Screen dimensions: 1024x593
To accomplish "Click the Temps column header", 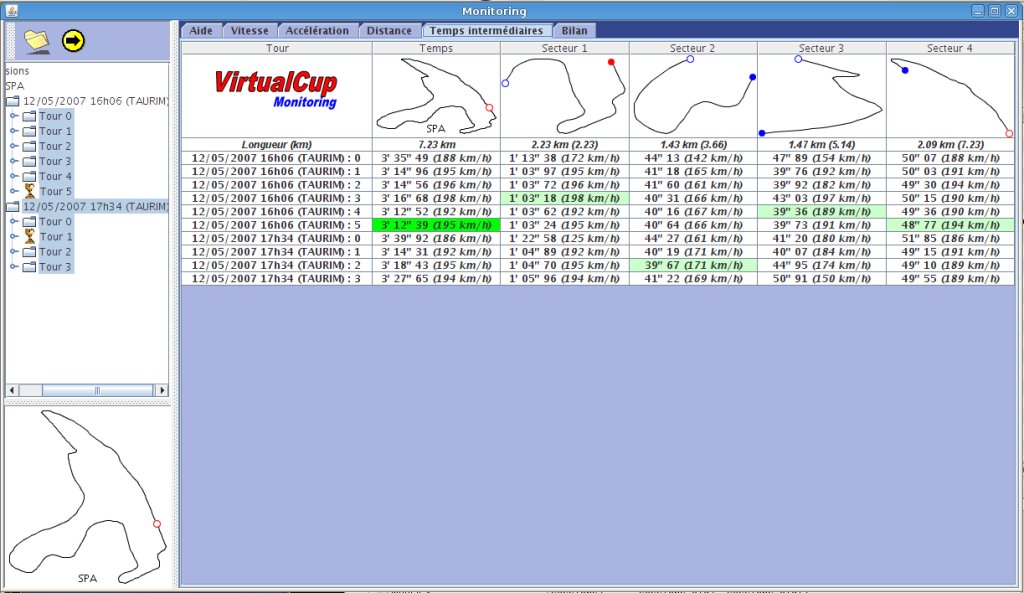I will [x=435, y=48].
